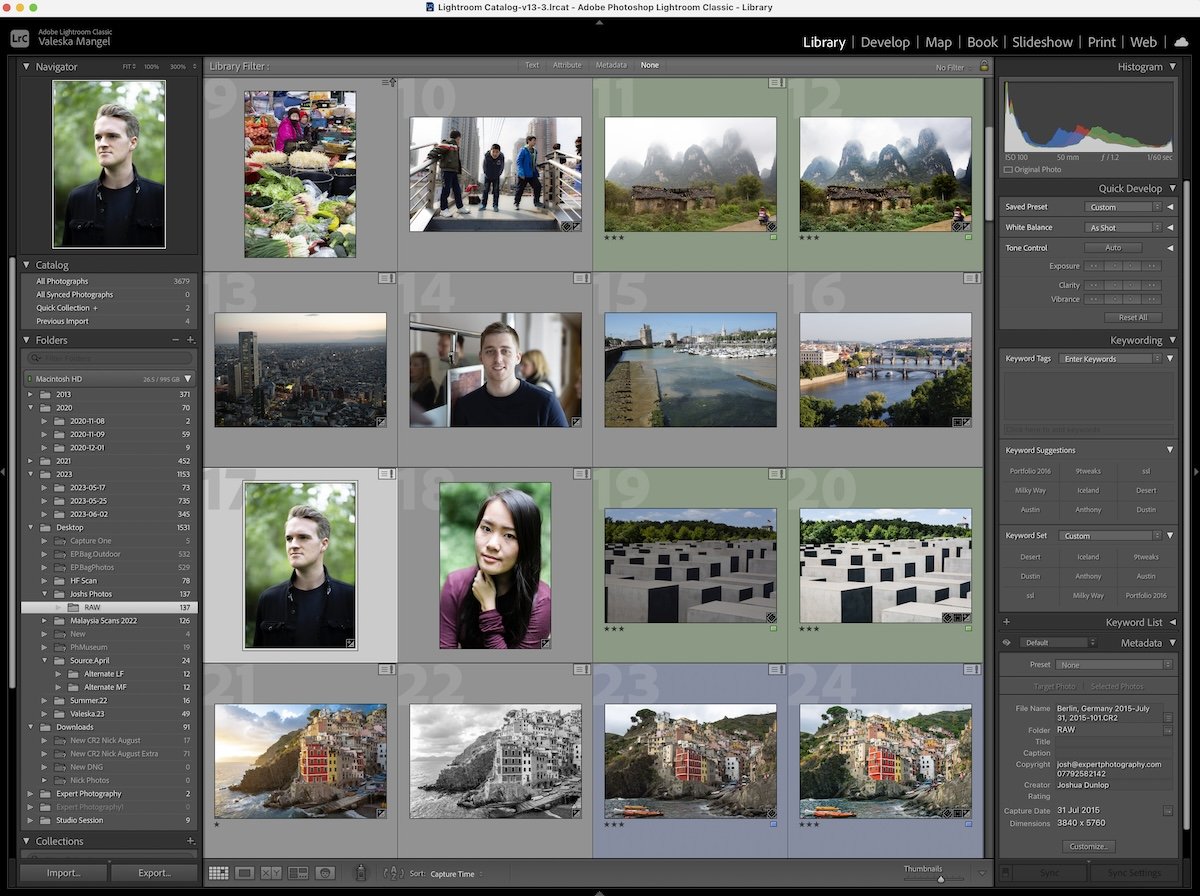
Task: Adjust the Thumbnails size slider
Action: [x=940, y=879]
